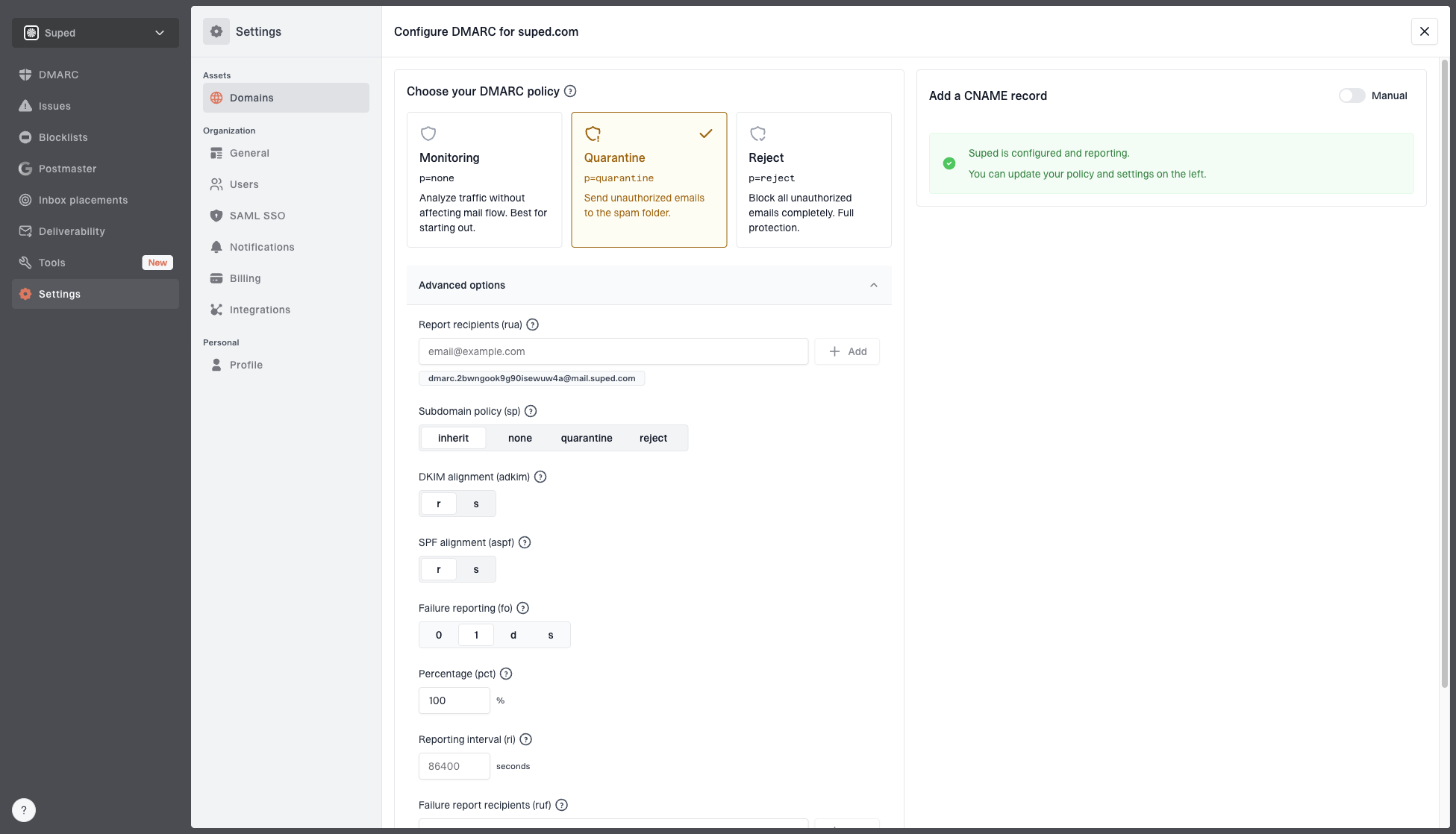Click the Reject shield icon
This screenshot has height=834, width=1456.
point(757,134)
